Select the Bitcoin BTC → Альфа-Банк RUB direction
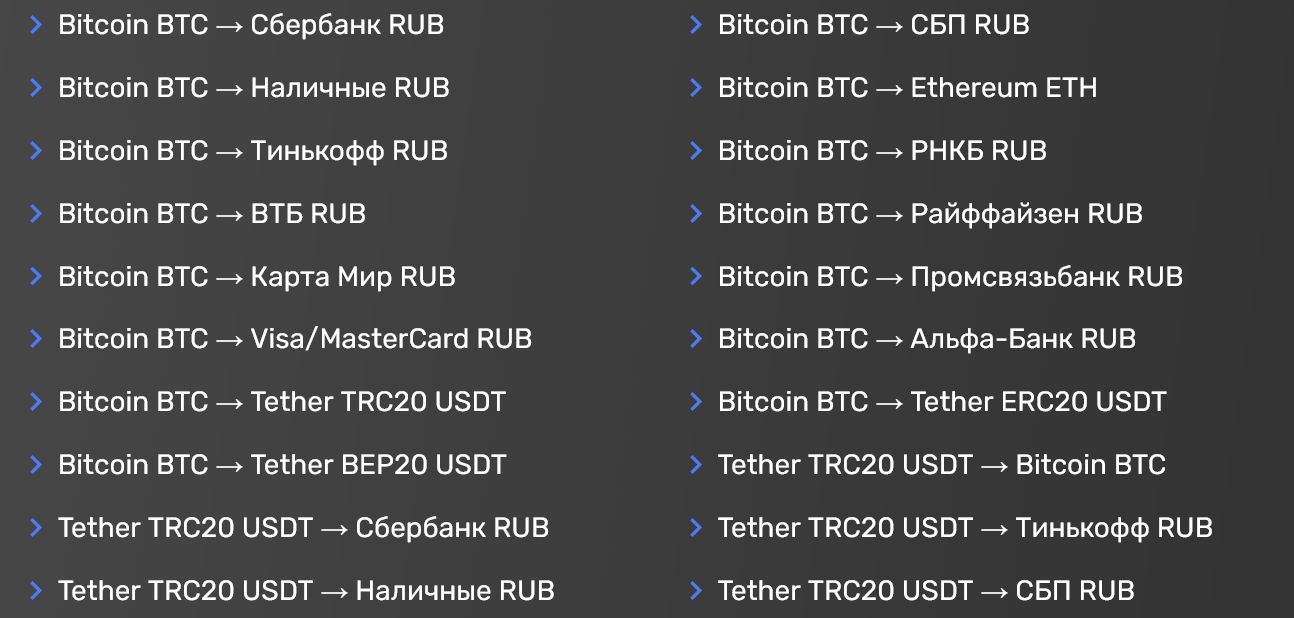Image resolution: width=1294 pixels, height=618 pixels. [926, 338]
